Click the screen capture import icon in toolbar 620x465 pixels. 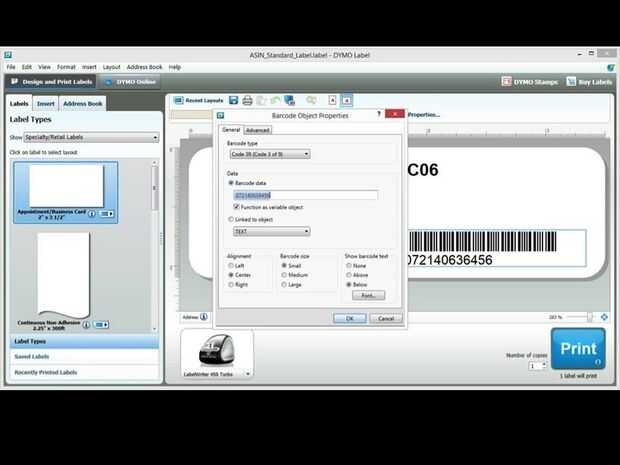coord(290,100)
